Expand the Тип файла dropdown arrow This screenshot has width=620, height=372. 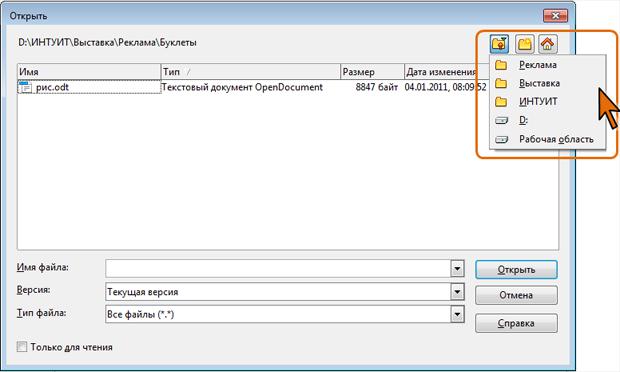[x=457, y=315]
